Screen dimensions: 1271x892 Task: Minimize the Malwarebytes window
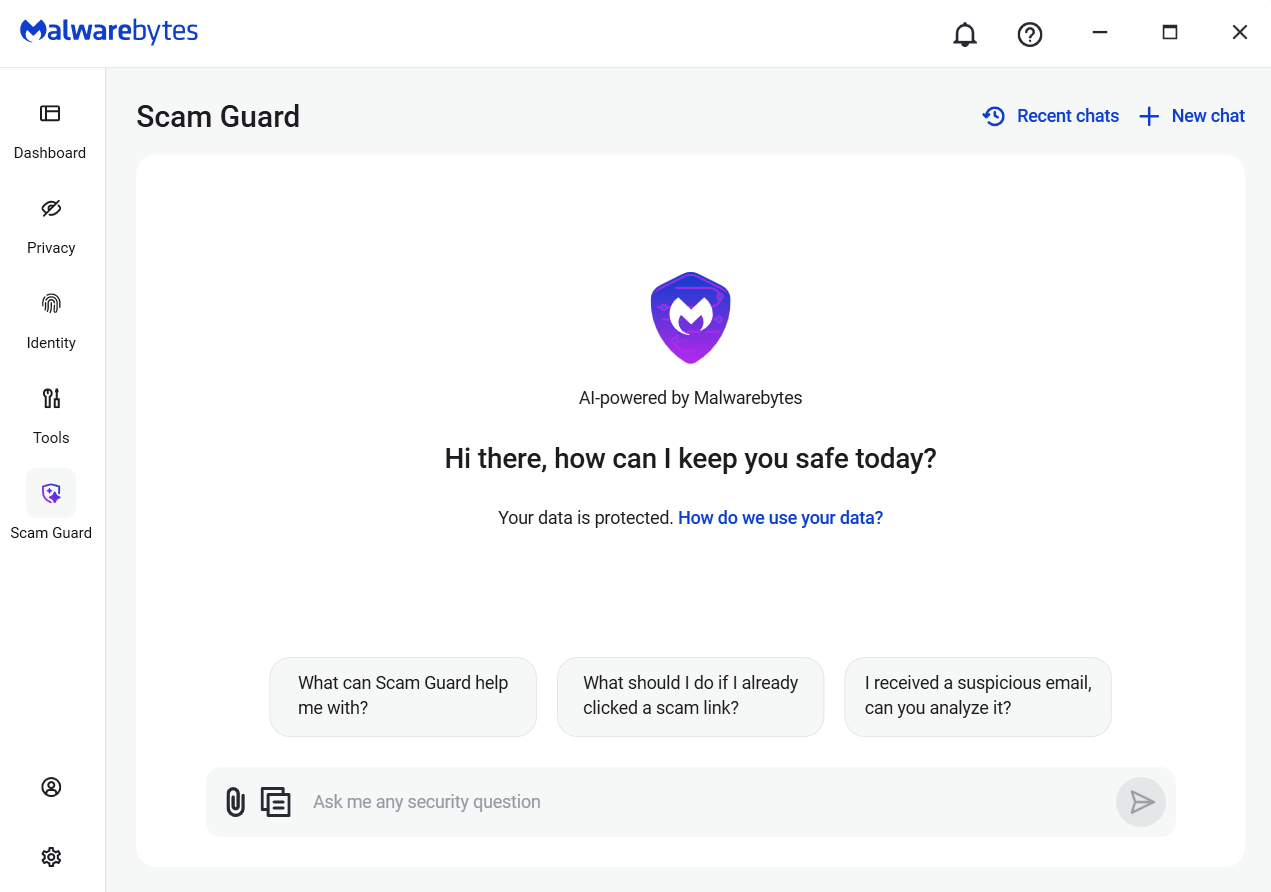1100,33
